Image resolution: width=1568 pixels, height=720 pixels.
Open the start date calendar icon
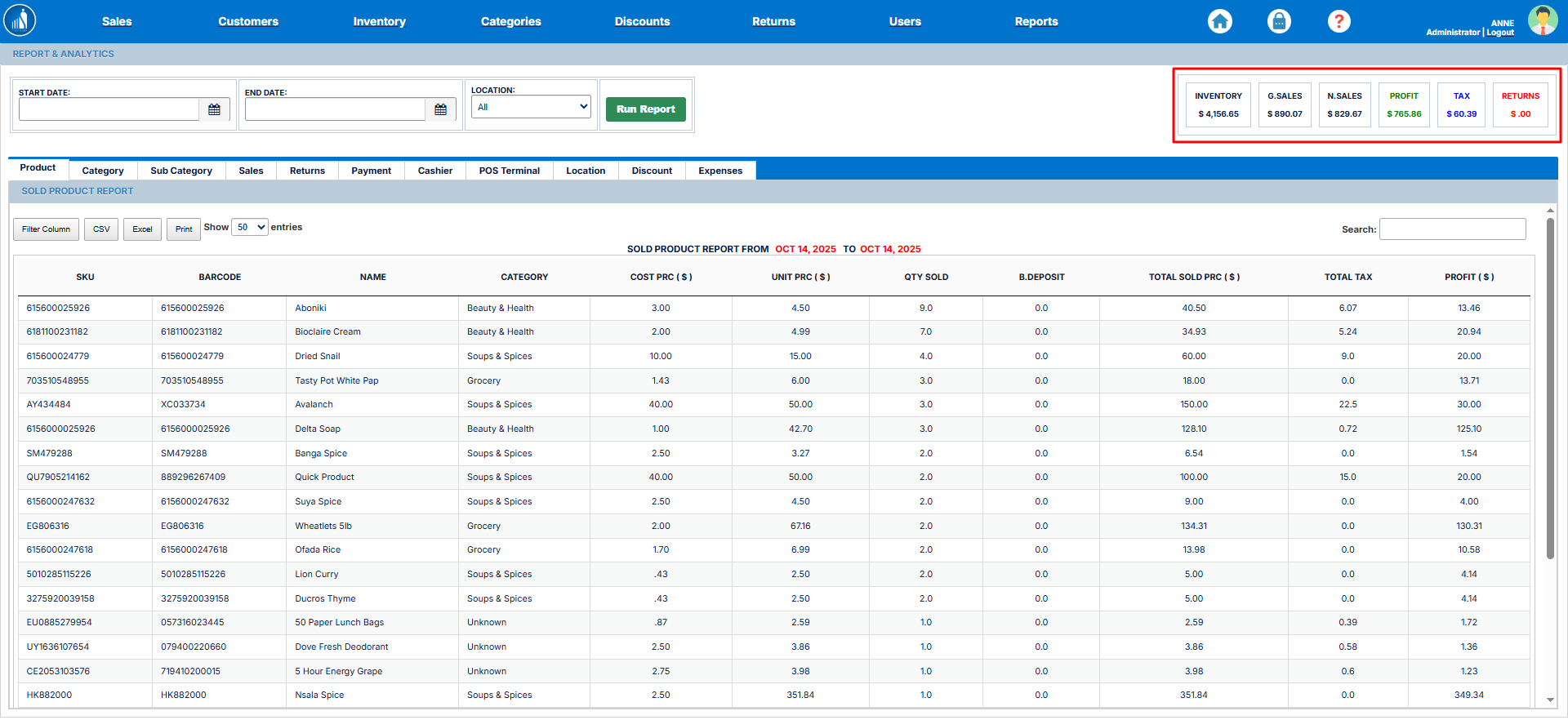coord(214,109)
